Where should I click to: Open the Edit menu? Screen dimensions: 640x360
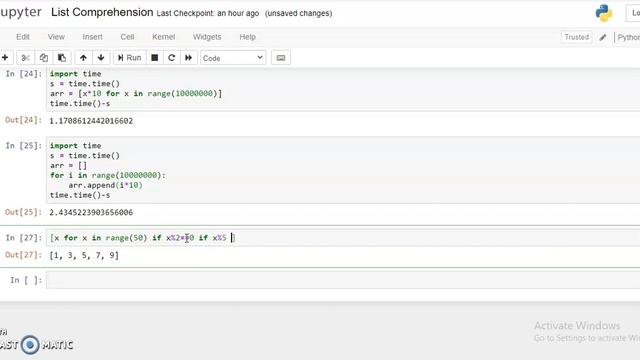23,37
